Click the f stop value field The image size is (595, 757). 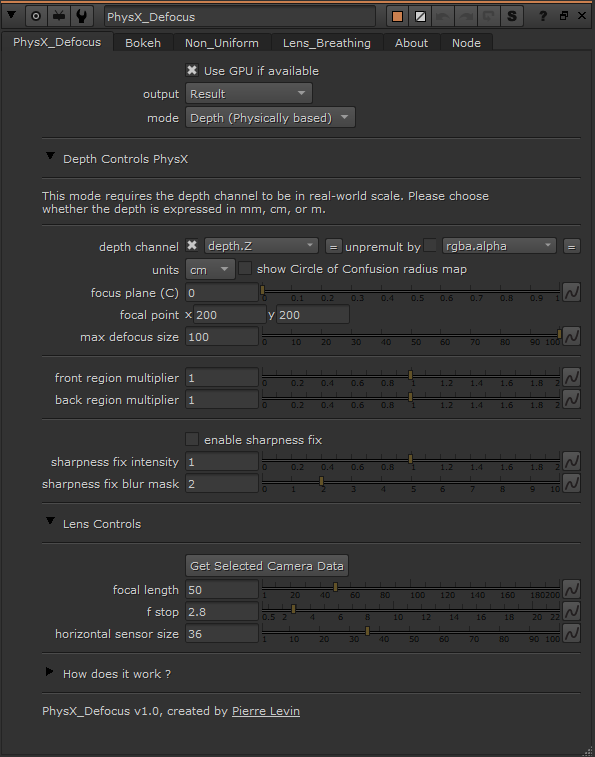tap(222, 612)
